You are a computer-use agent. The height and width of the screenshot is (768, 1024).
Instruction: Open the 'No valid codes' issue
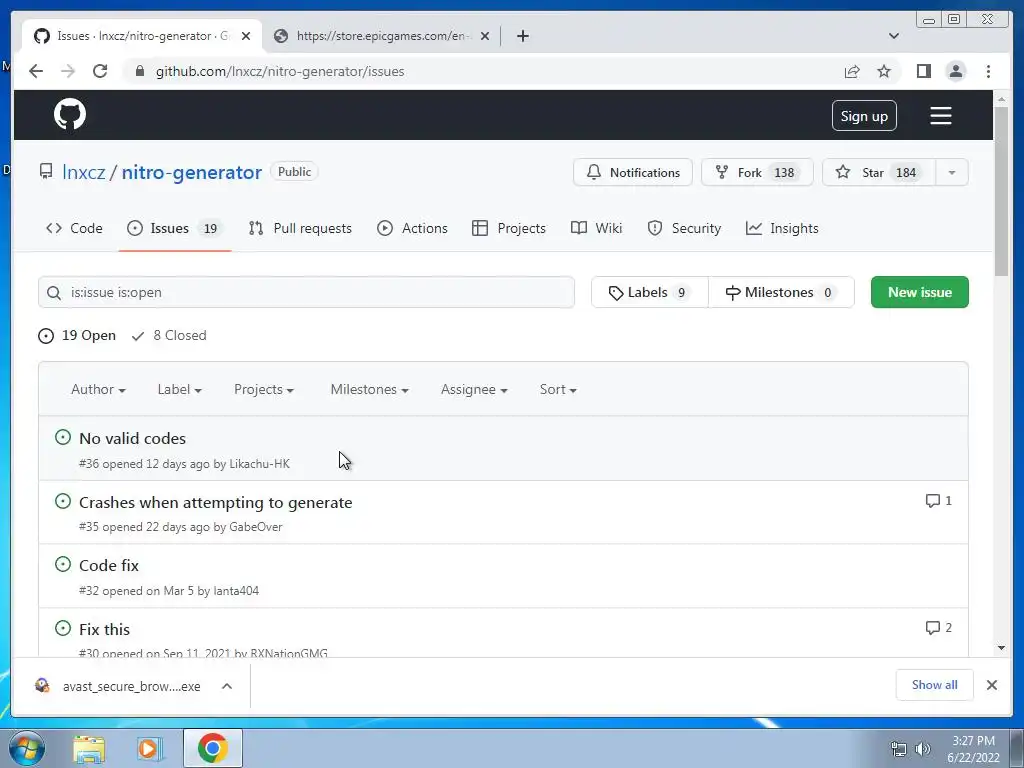(133, 438)
